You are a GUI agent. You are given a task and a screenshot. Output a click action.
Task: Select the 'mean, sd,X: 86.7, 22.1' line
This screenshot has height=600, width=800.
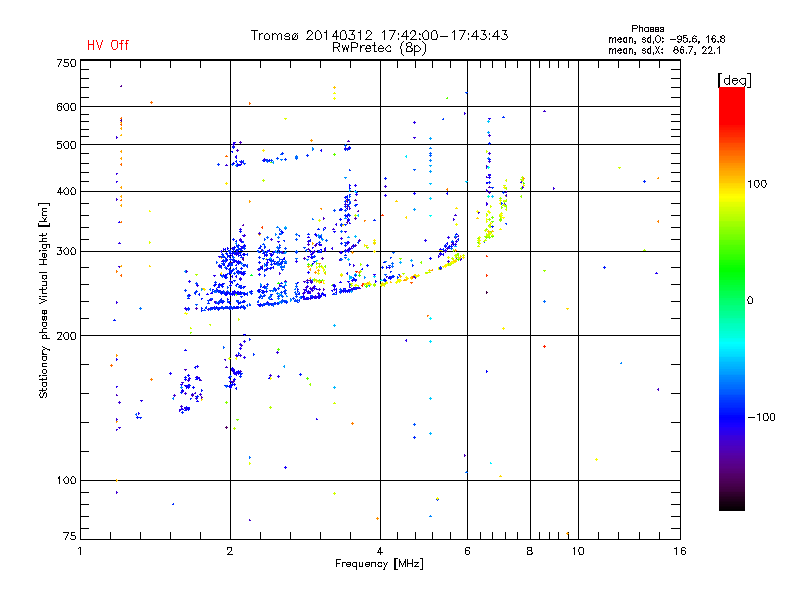coord(664,51)
